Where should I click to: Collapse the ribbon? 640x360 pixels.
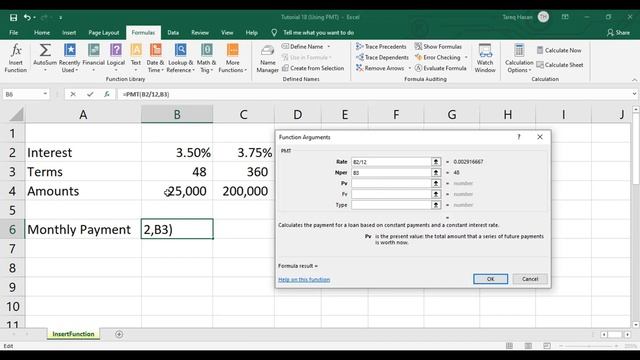(x=634, y=80)
